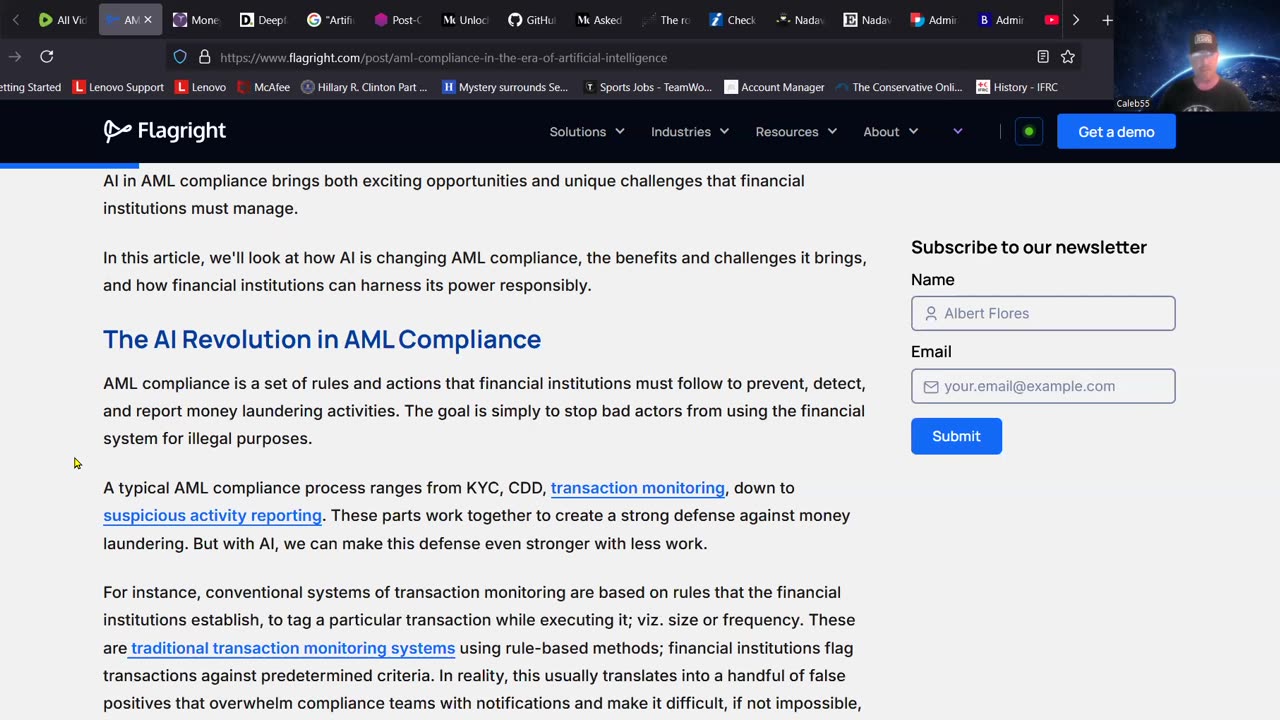Focus the newsletter Email input field
1280x720 pixels.
[x=1043, y=386]
